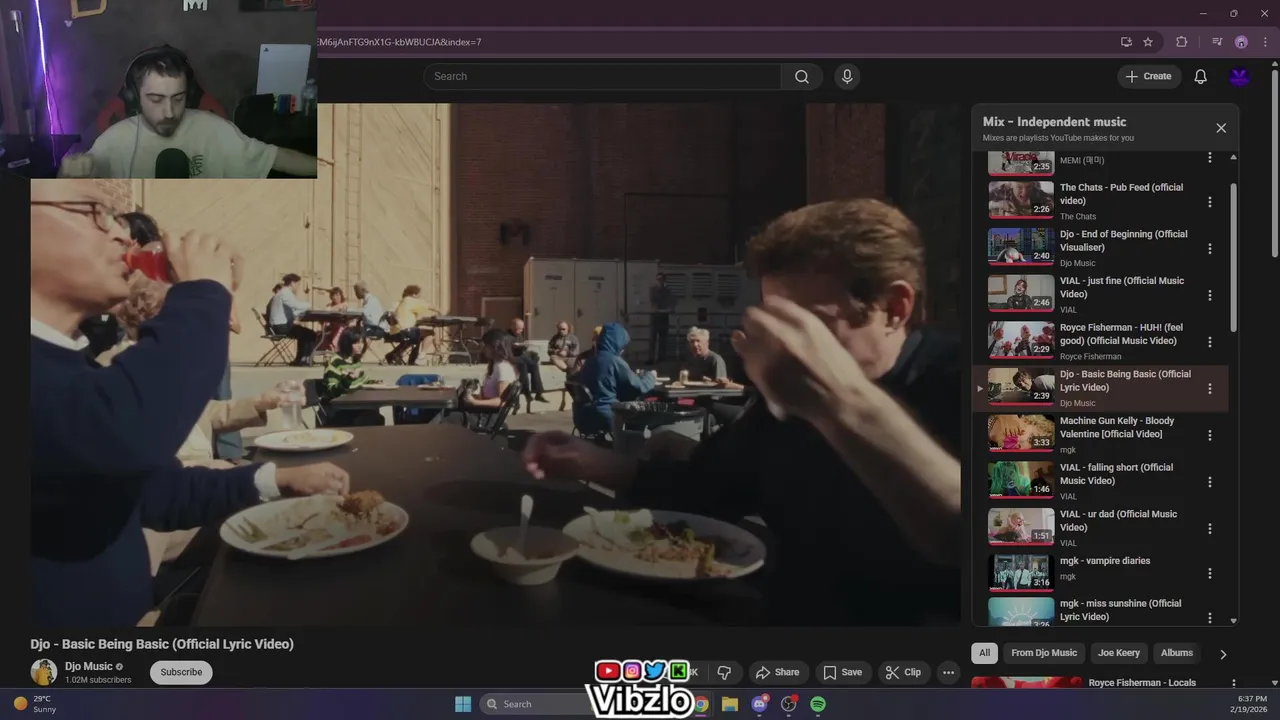This screenshot has height=720, width=1280.
Task: Open options for VIAL - falling short
Action: point(1210,482)
